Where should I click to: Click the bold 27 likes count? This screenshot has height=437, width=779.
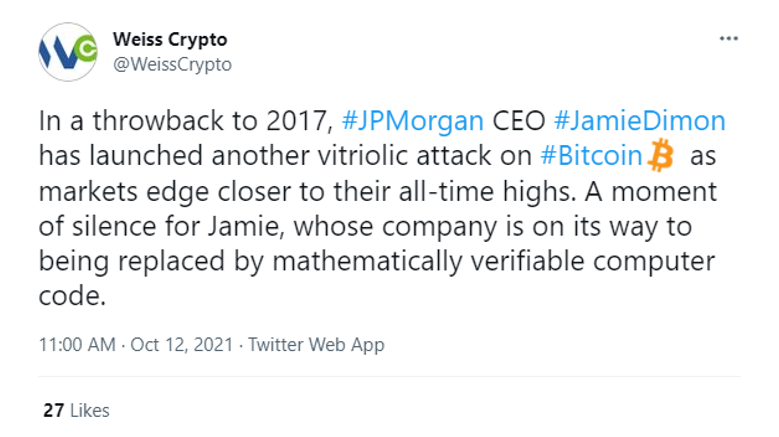tap(53, 410)
